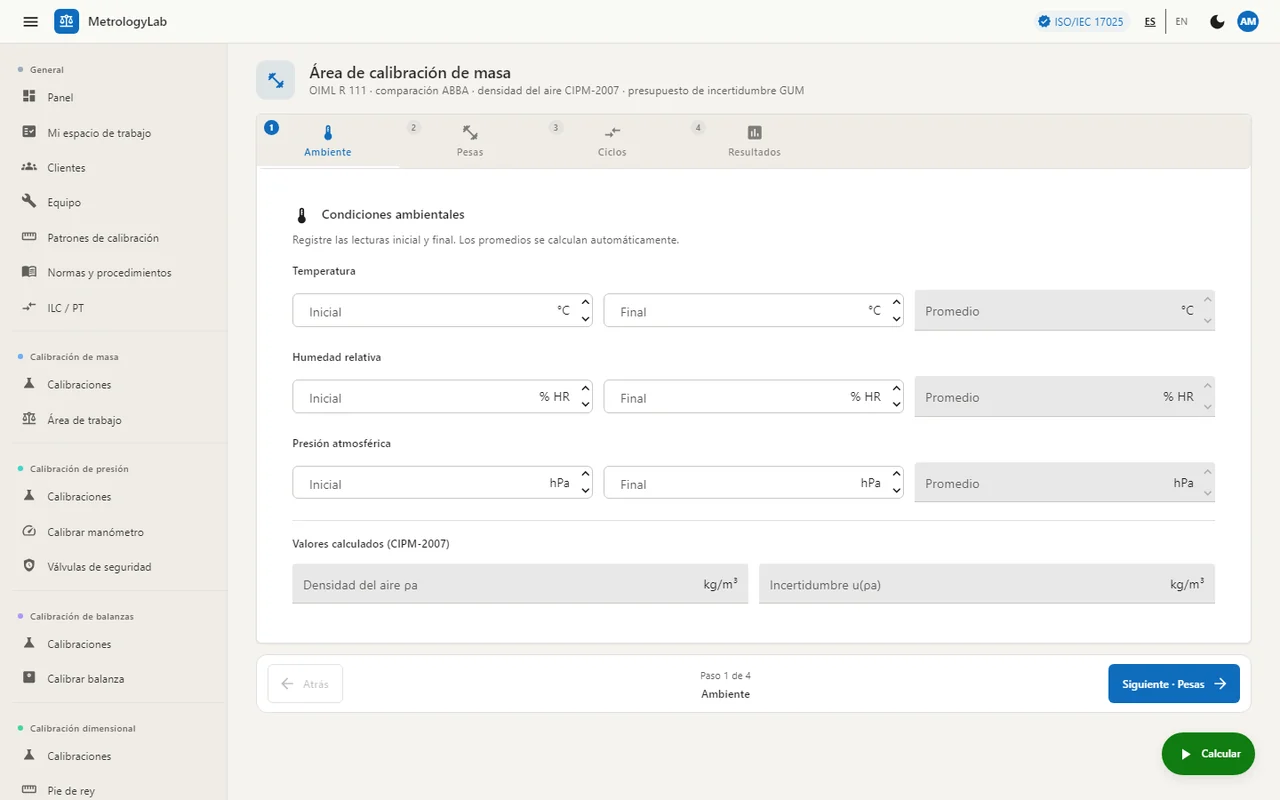
Task: Open the hamburger navigation menu
Action: [31, 21]
